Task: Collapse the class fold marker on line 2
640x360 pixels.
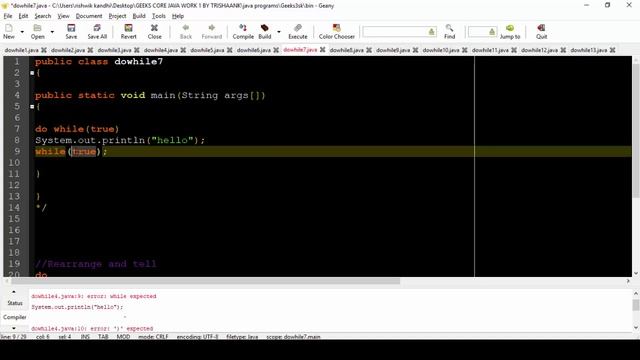Action: pyautogui.click(x=32, y=73)
